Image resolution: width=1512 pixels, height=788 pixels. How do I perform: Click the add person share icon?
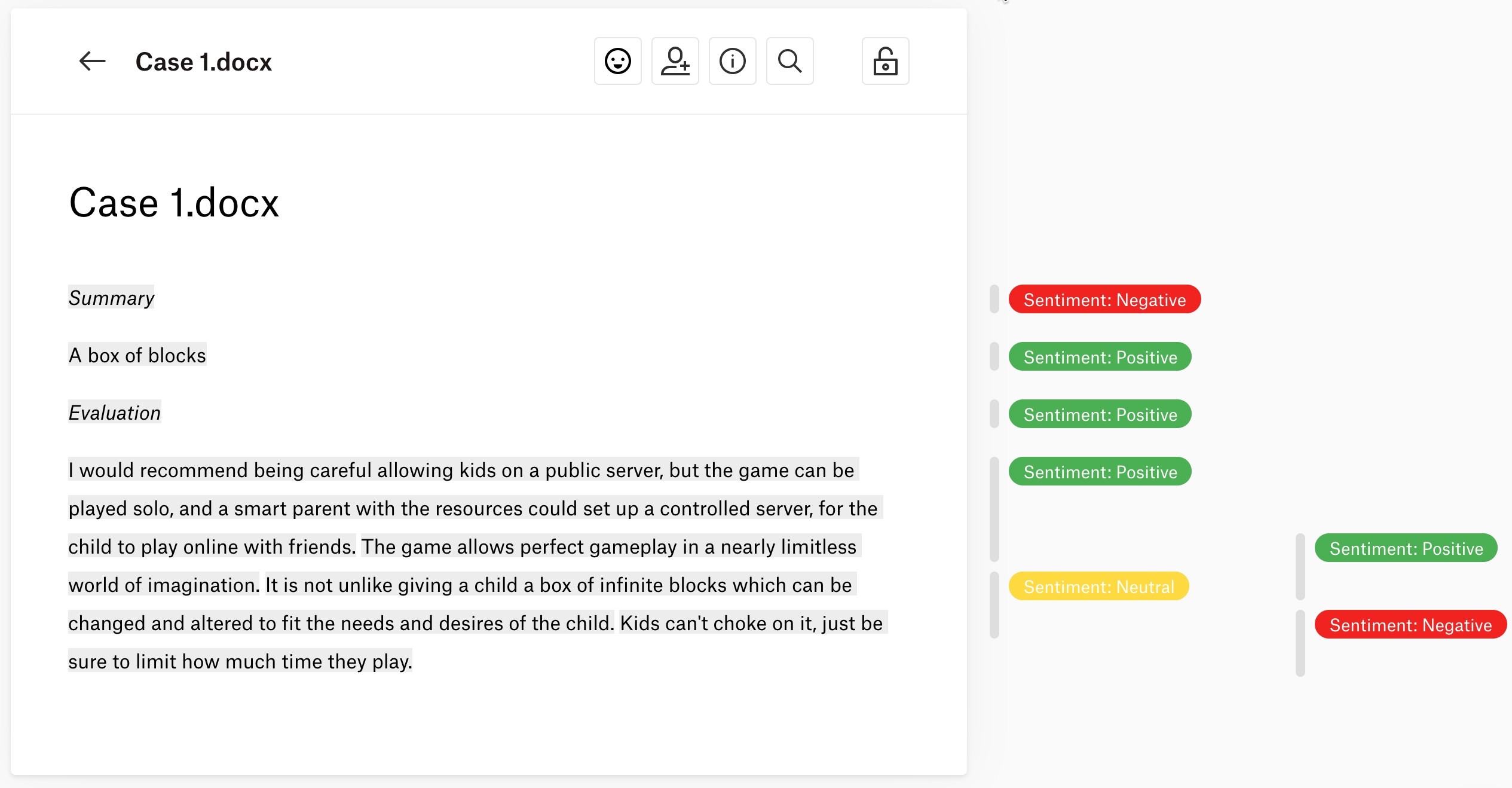click(x=675, y=61)
